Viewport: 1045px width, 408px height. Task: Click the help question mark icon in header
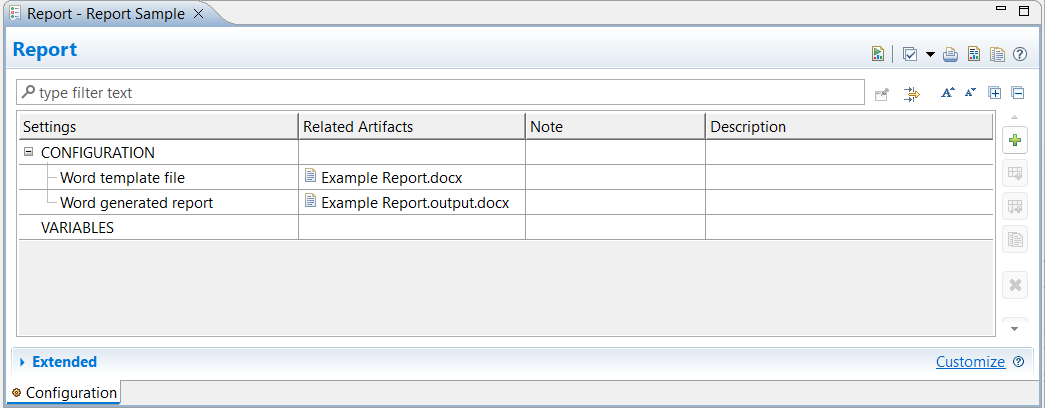1020,54
